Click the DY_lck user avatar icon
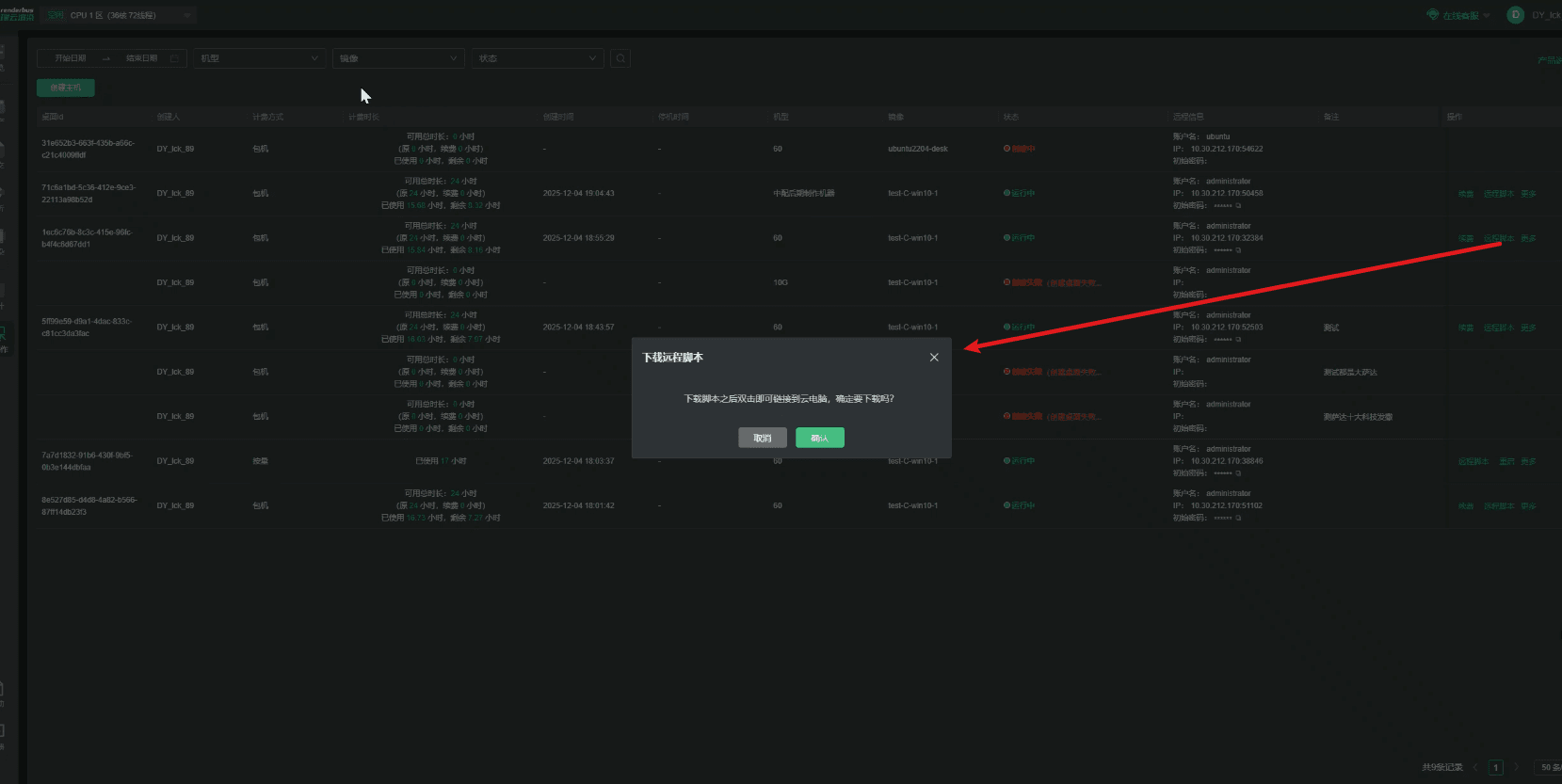 click(1515, 15)
